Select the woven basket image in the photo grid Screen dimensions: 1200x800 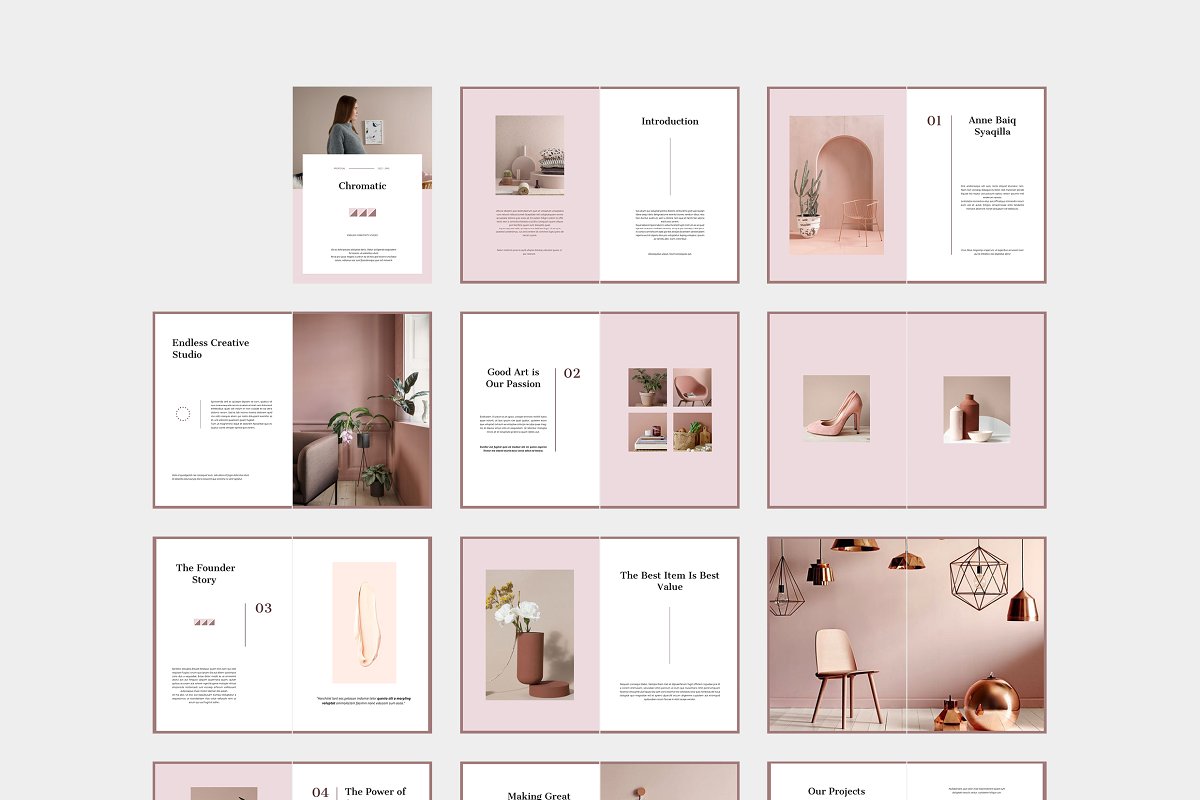tap(692, 432)
